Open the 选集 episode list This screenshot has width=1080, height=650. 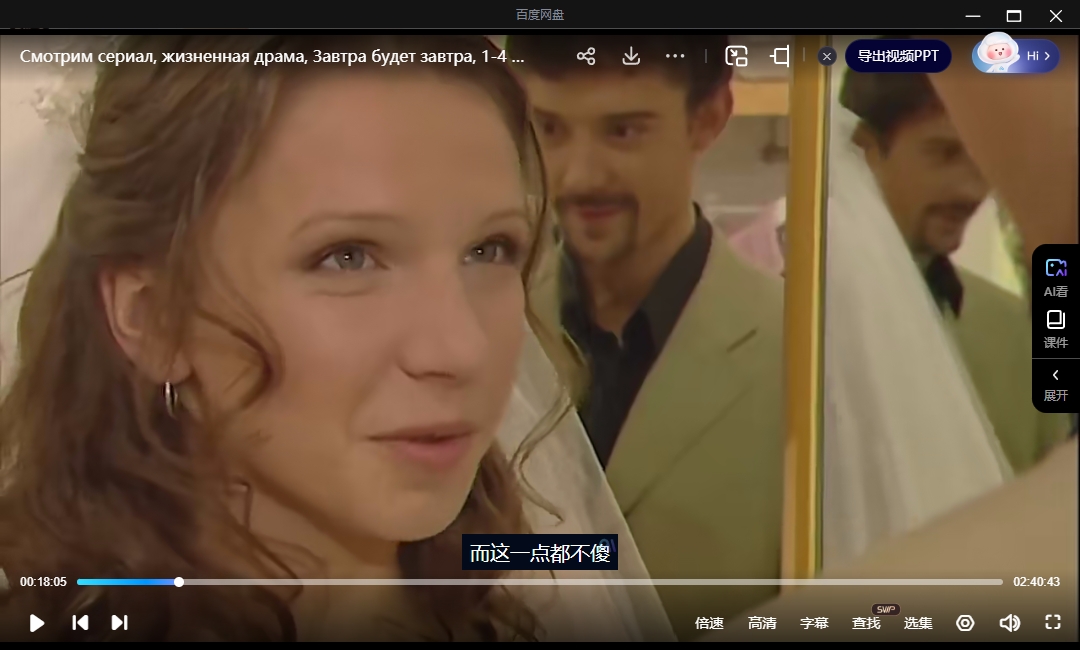[918, 623]
